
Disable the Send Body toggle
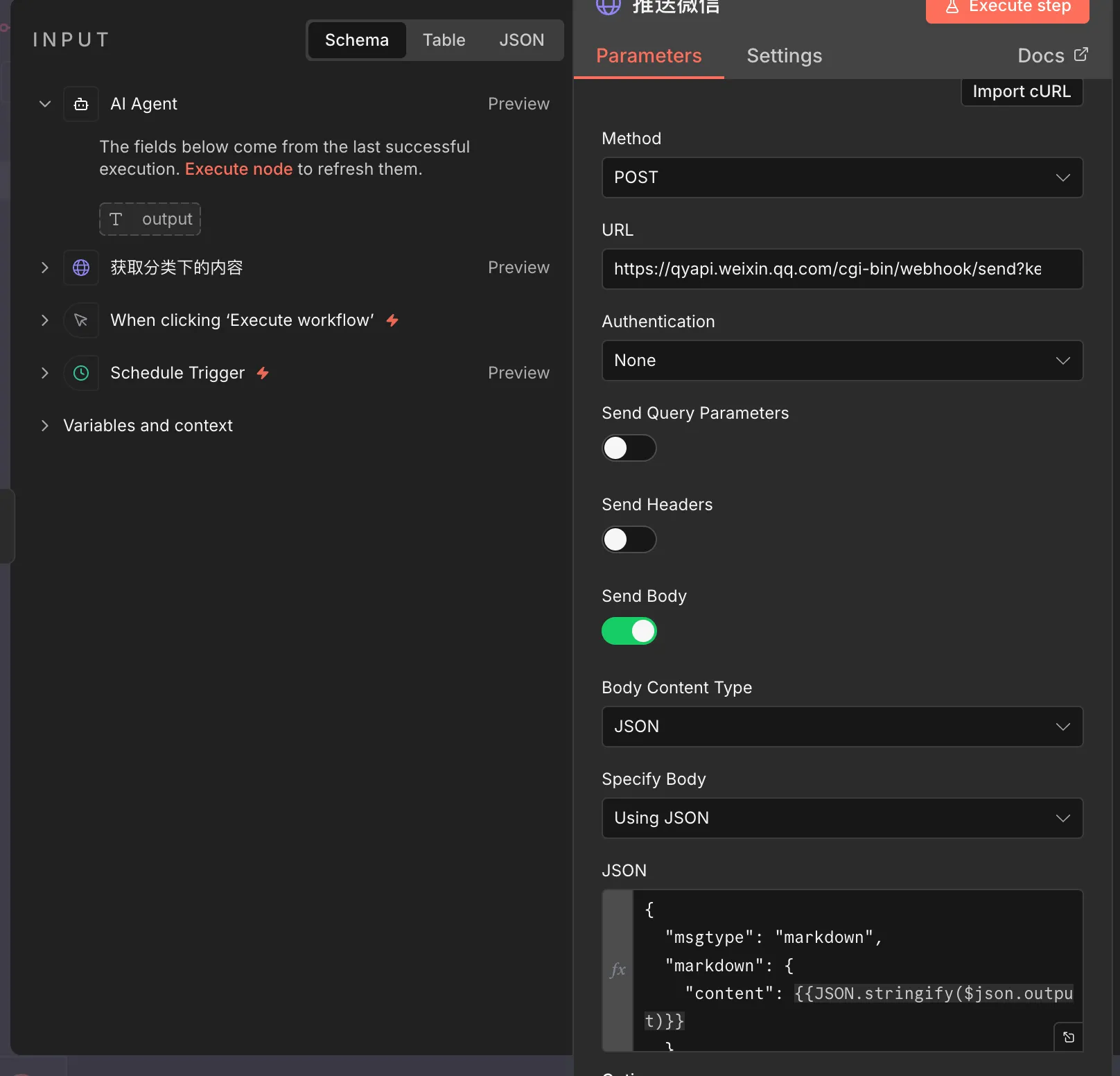629,631
